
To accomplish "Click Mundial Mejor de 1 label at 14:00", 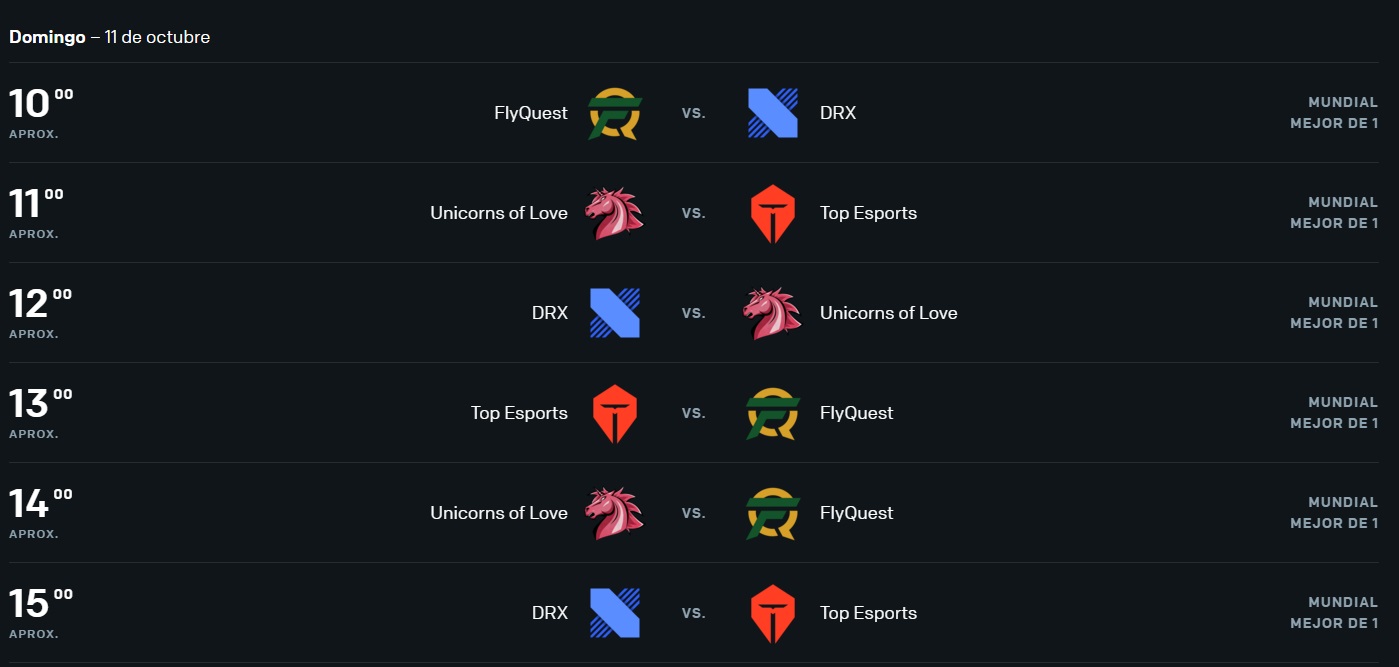I will 1334,513.
